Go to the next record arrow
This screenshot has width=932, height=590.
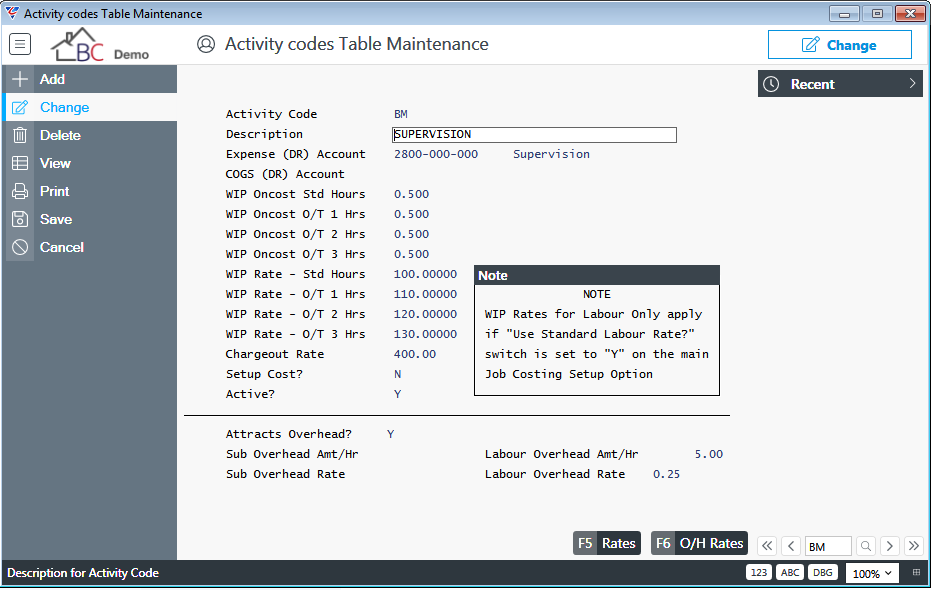coord(890,545)
